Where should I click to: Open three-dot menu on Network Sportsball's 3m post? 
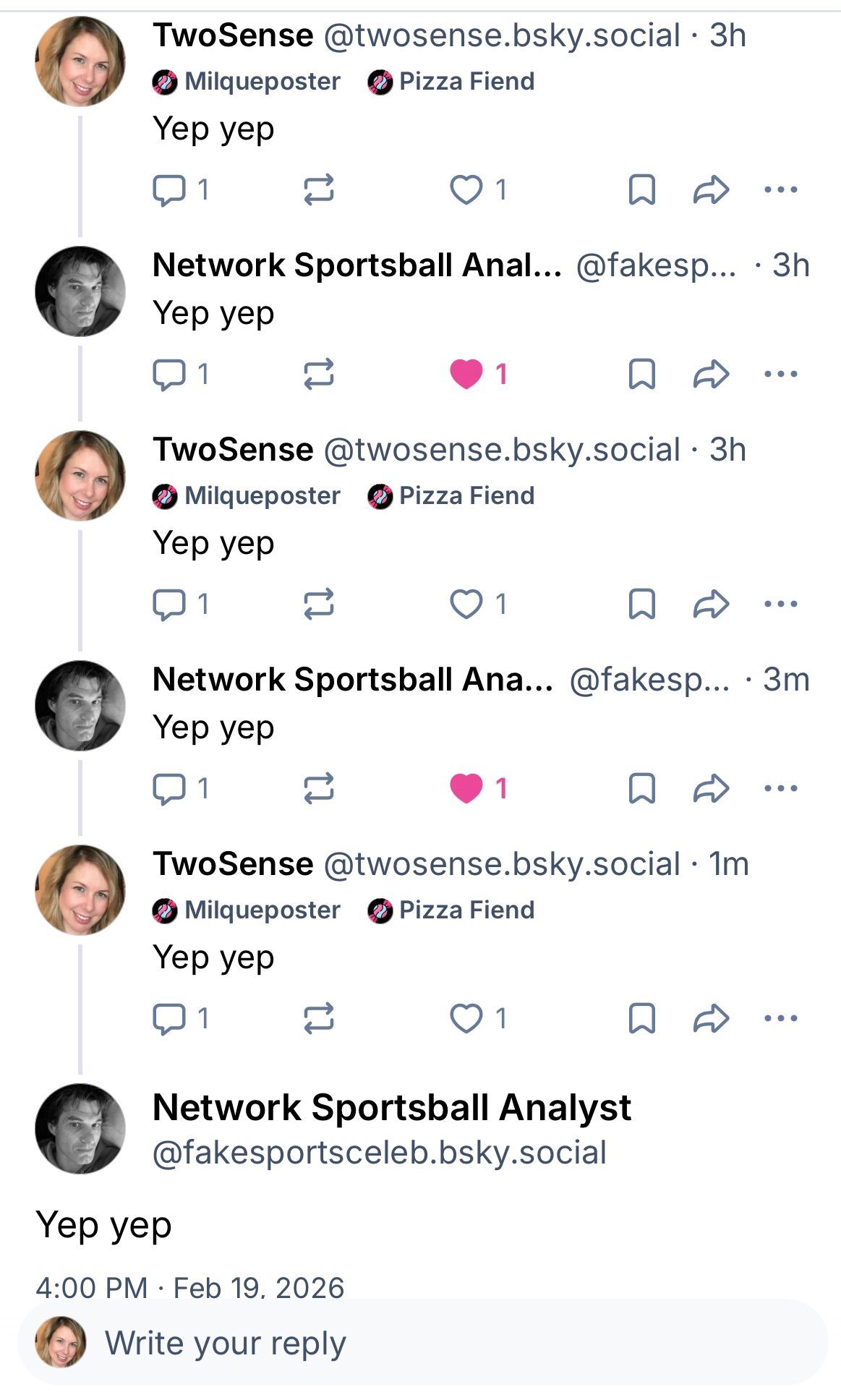click(780, 788)
